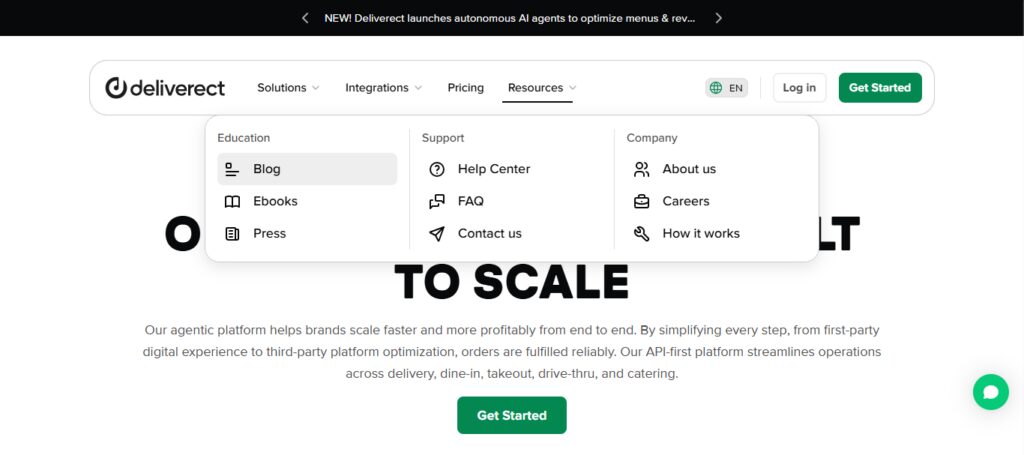This screenshot has width=1024, height=455.
Task: Click the Blog list icon
Action: [x=232, y=169]
